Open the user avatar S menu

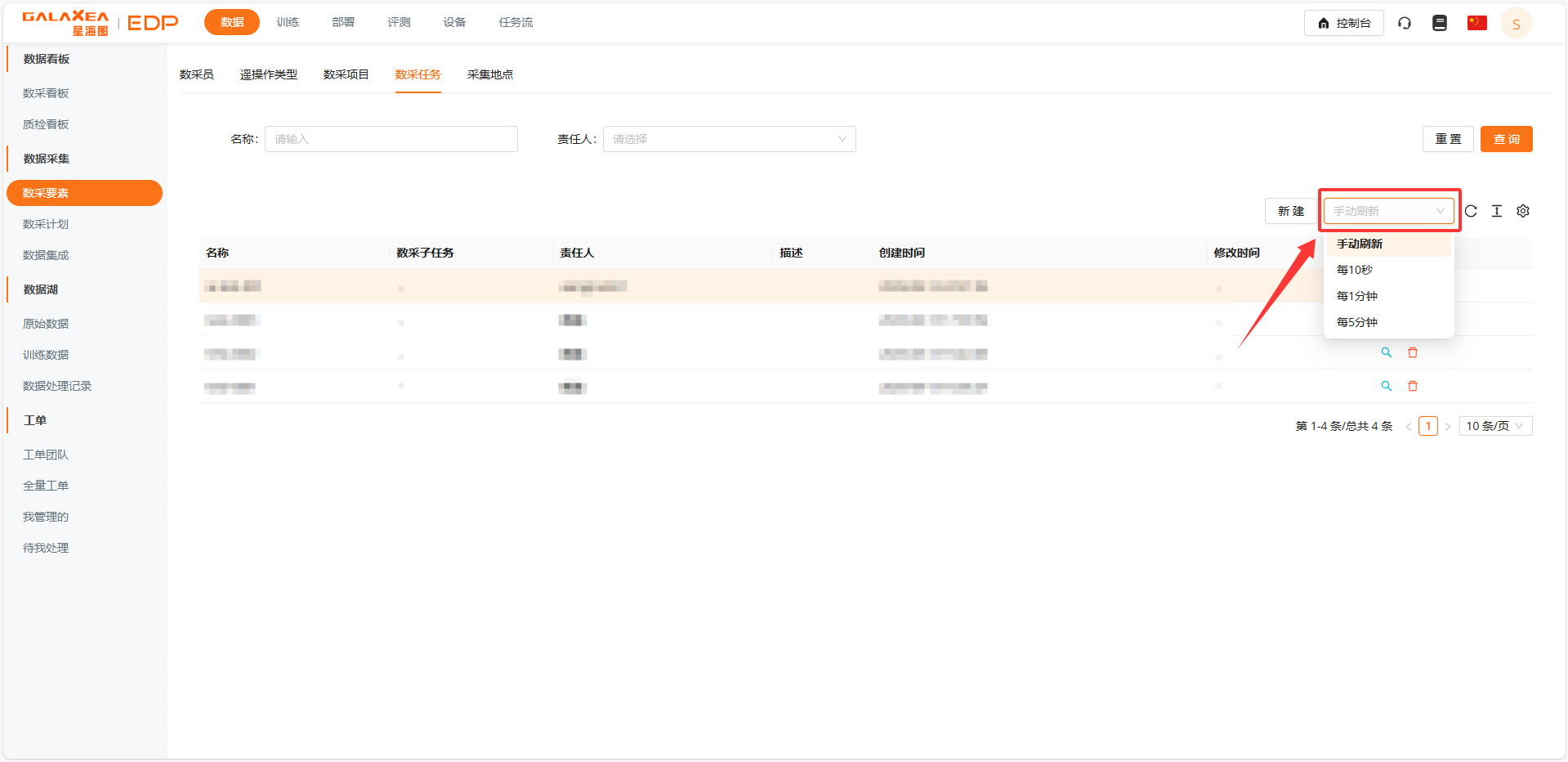point(1516,24)
